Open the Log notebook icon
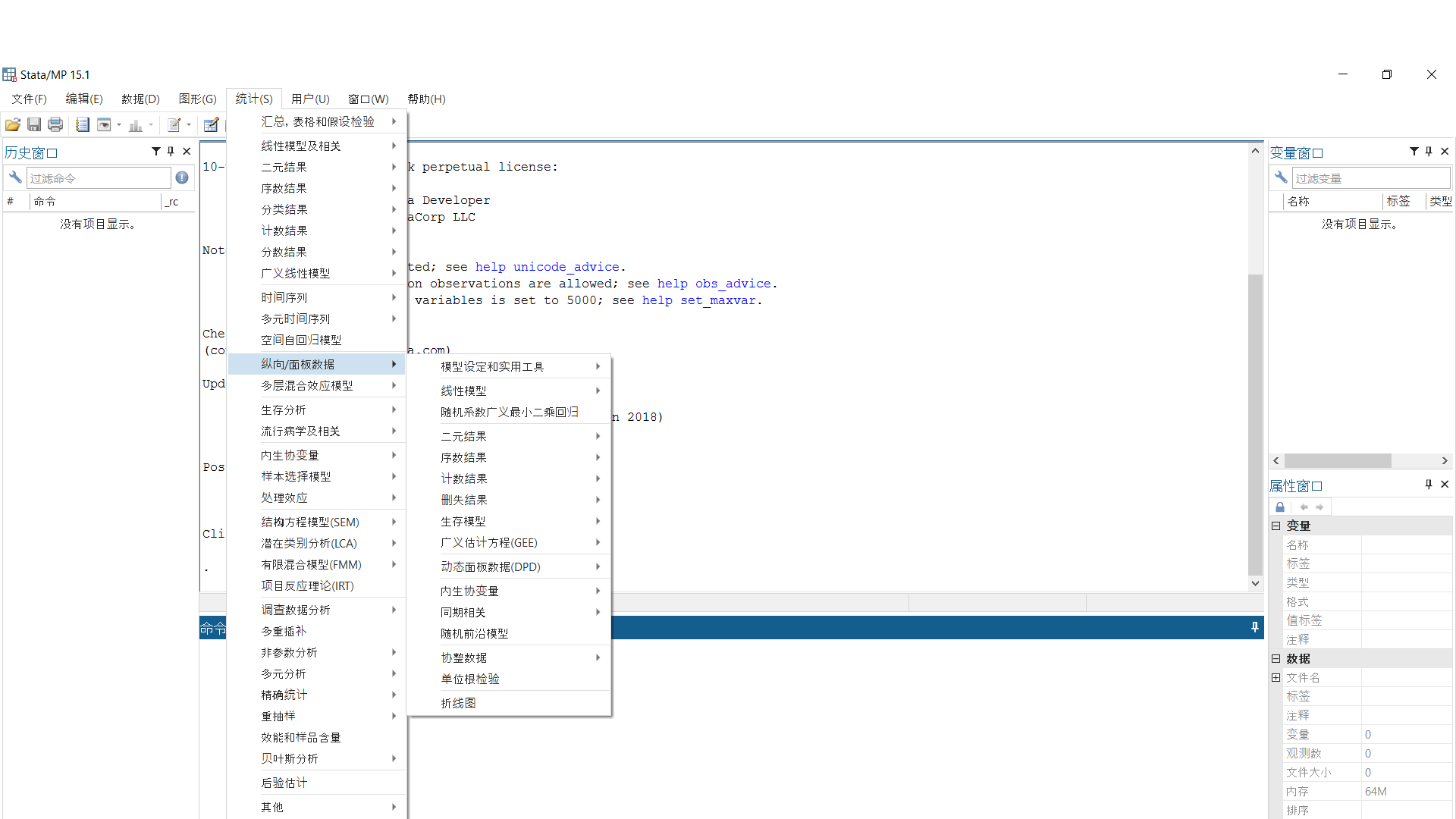 click(83, 125)
